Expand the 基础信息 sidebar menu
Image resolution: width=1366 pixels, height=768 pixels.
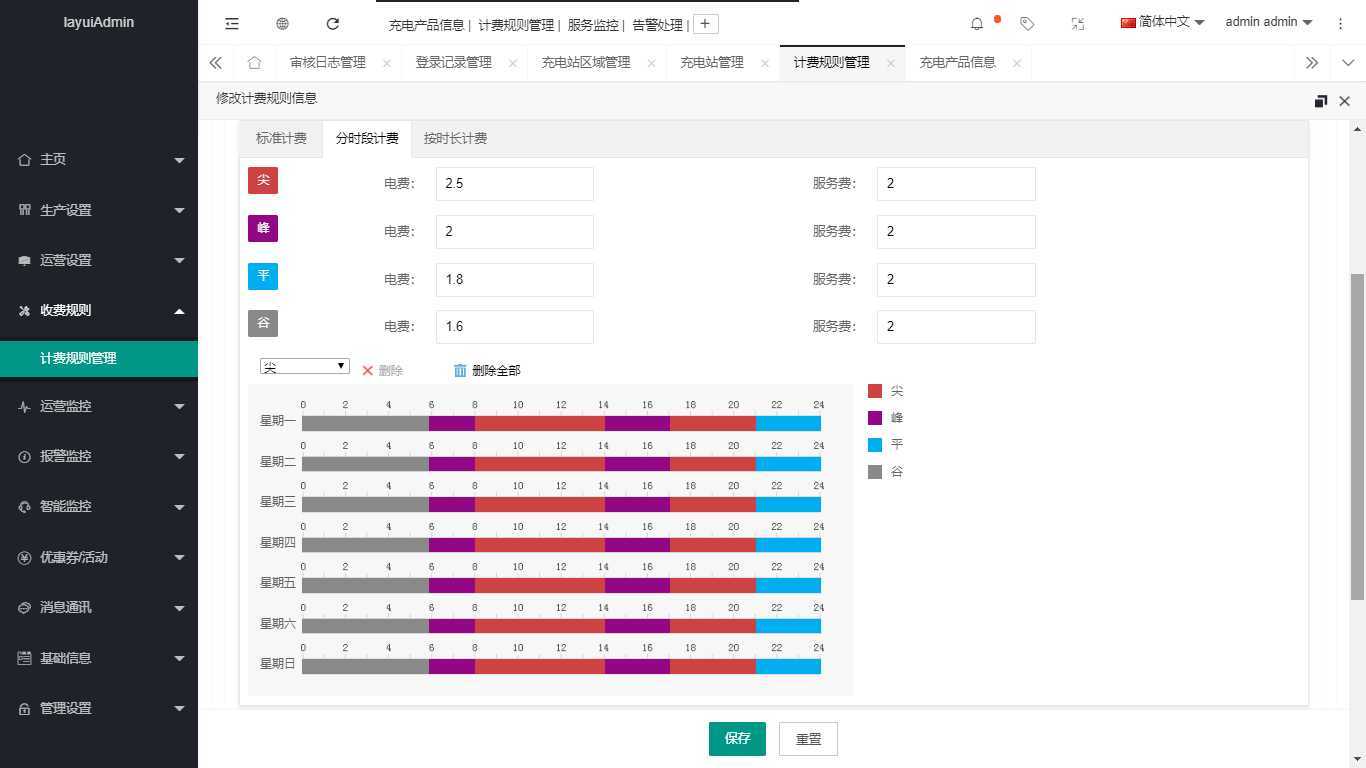pyautogui.click(x=99, y=658)
